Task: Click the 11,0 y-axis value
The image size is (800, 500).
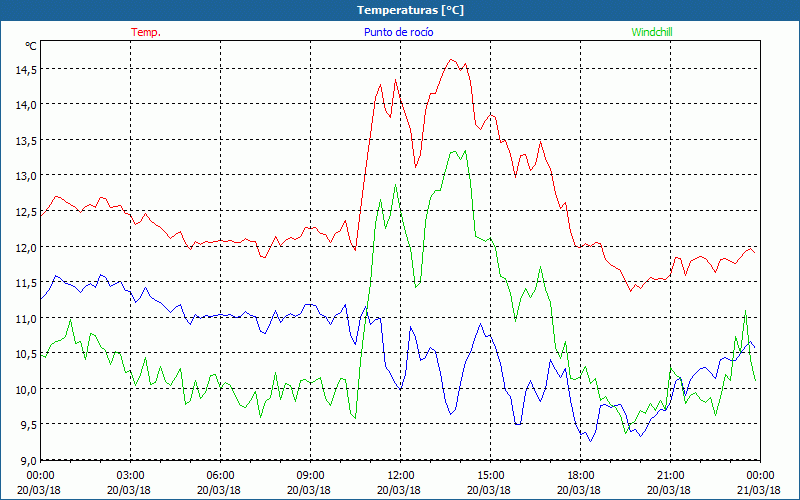Action: 26,319
